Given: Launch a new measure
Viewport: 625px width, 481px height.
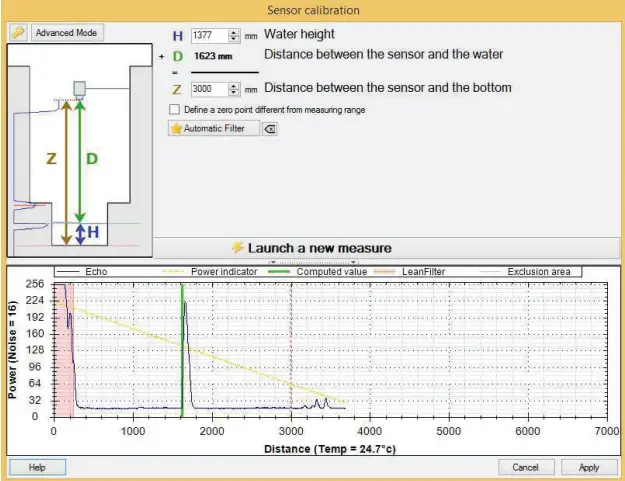Looking at the screenshot, I should (x=387, y=248).
